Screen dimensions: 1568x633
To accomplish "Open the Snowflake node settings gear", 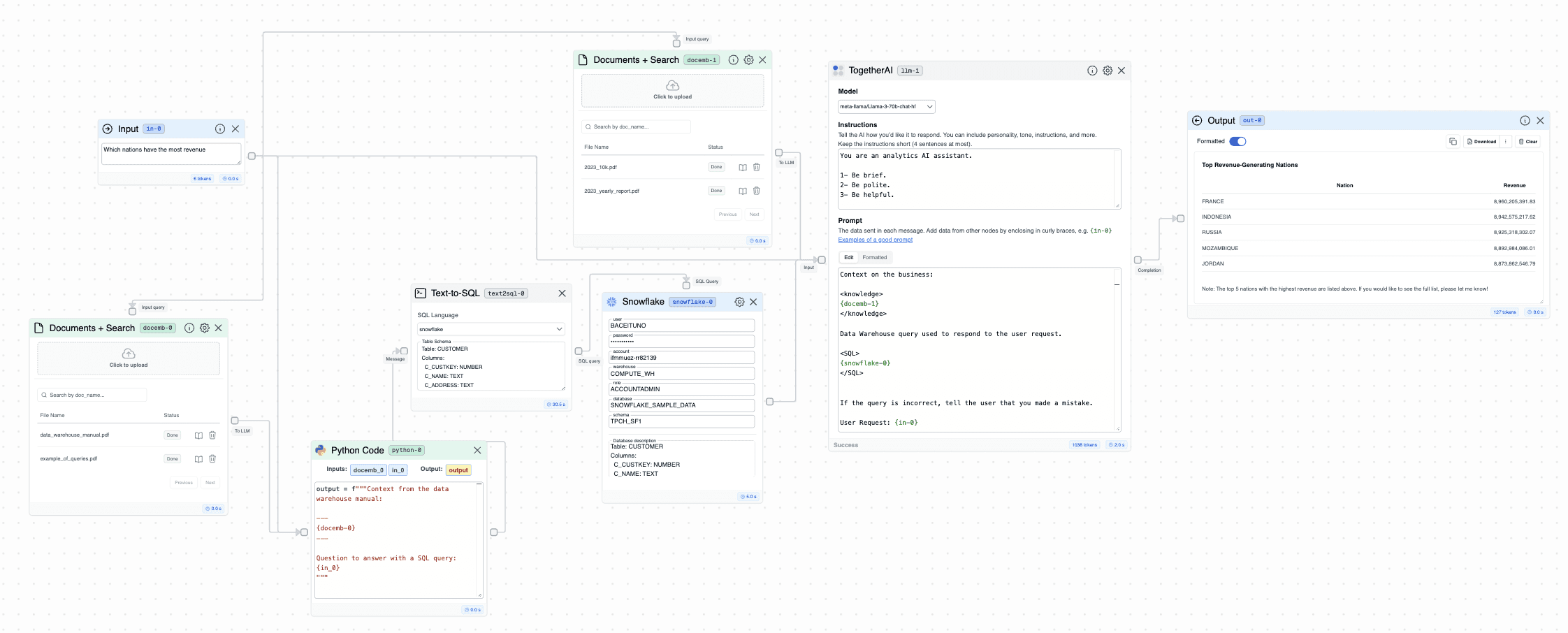I will 739,302.
